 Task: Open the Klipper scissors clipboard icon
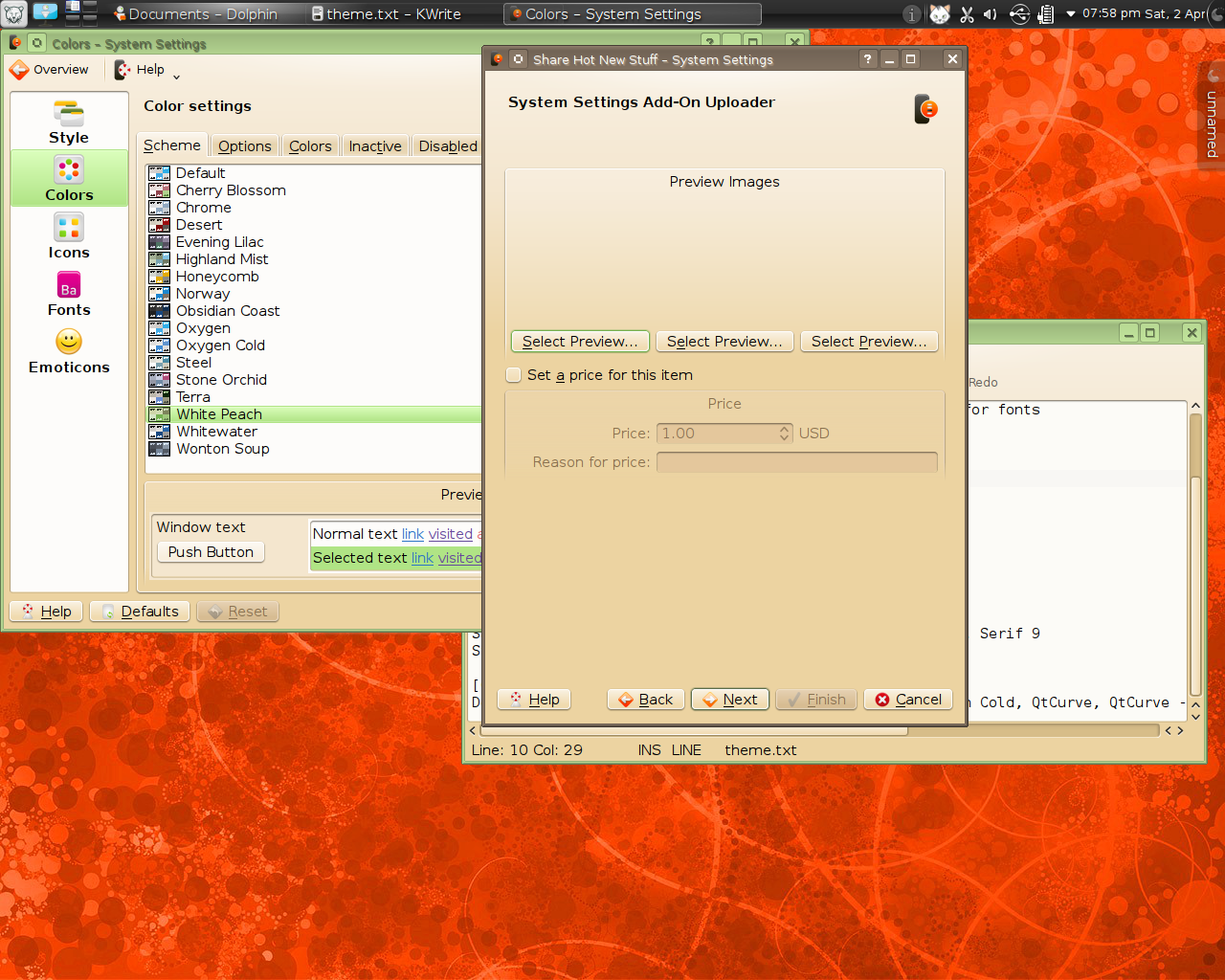click(x=967, y=14)
